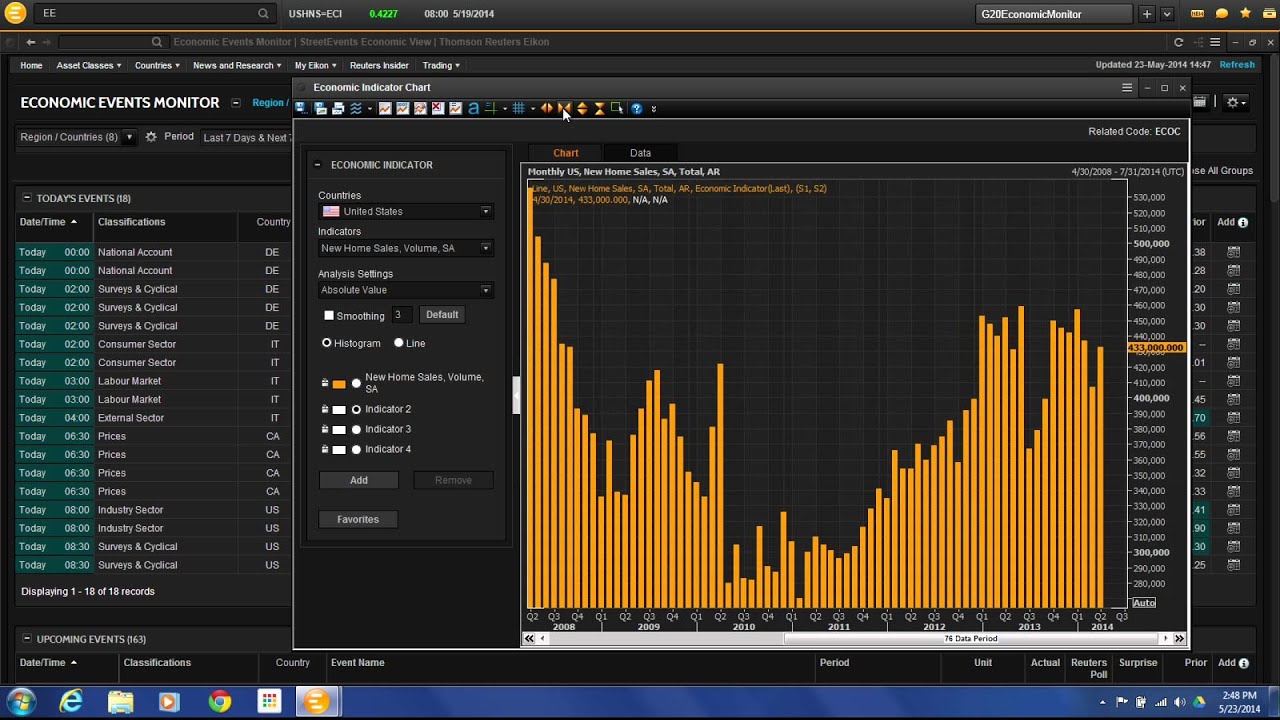Select the Indicator 3 radio button
The width and height of the screenshot is (1280, 720).
pyautogui.click(x=356, y=429)
